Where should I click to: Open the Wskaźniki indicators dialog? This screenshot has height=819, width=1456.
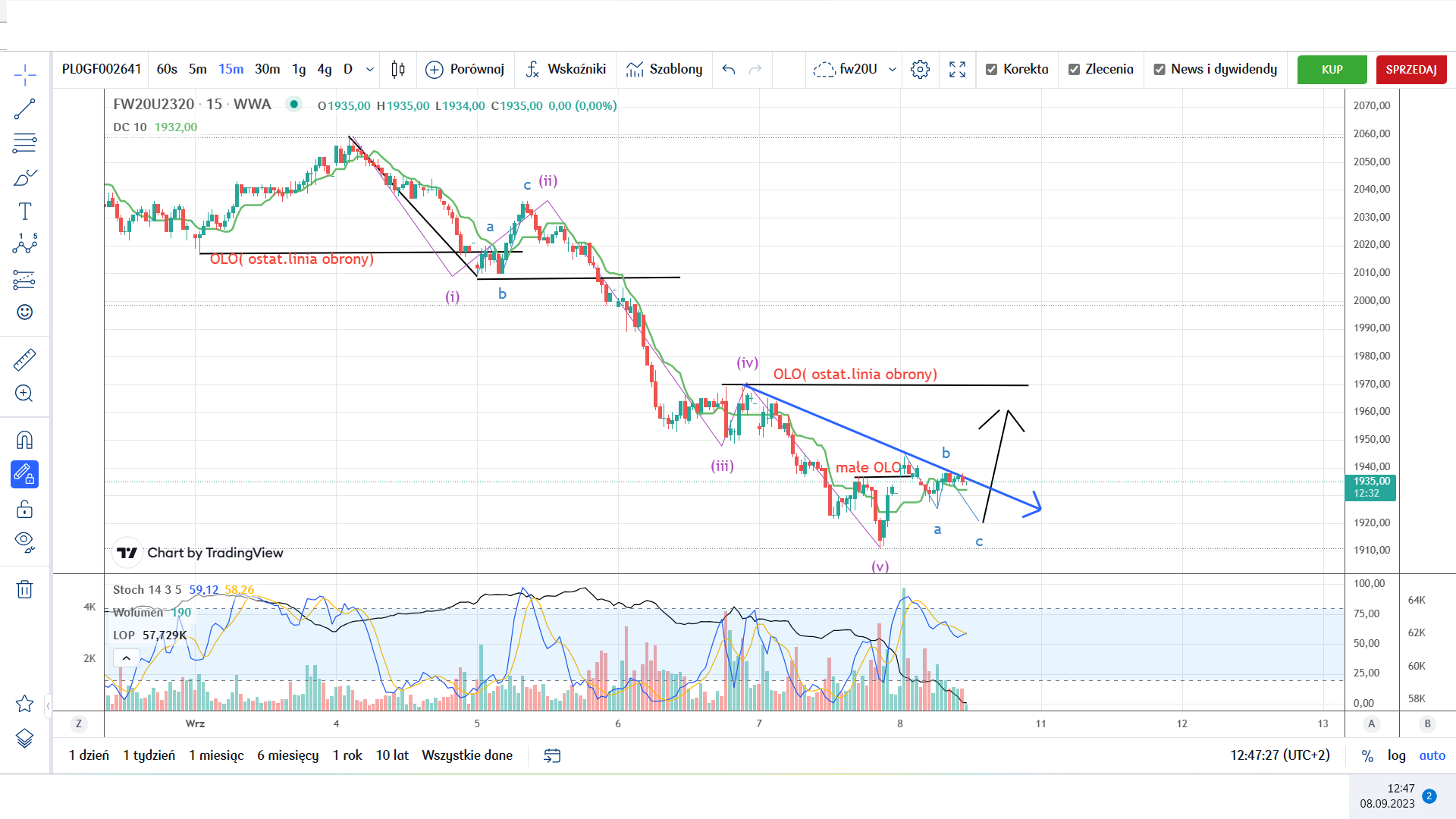pyautogui.click(x=566, y=70)
